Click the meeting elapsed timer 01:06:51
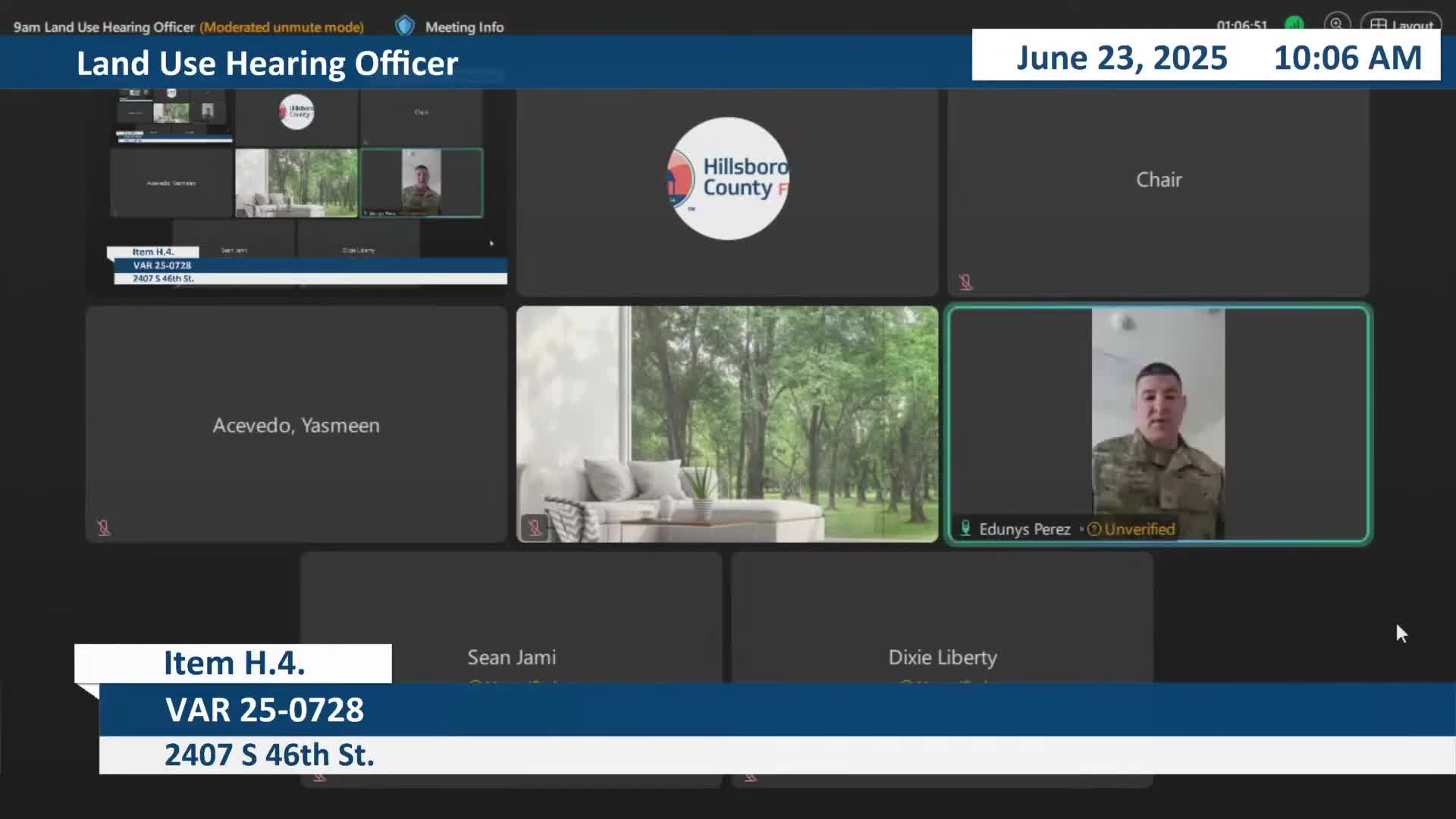The height and width of the screenshot is (819, 1456). [1241, 25]
